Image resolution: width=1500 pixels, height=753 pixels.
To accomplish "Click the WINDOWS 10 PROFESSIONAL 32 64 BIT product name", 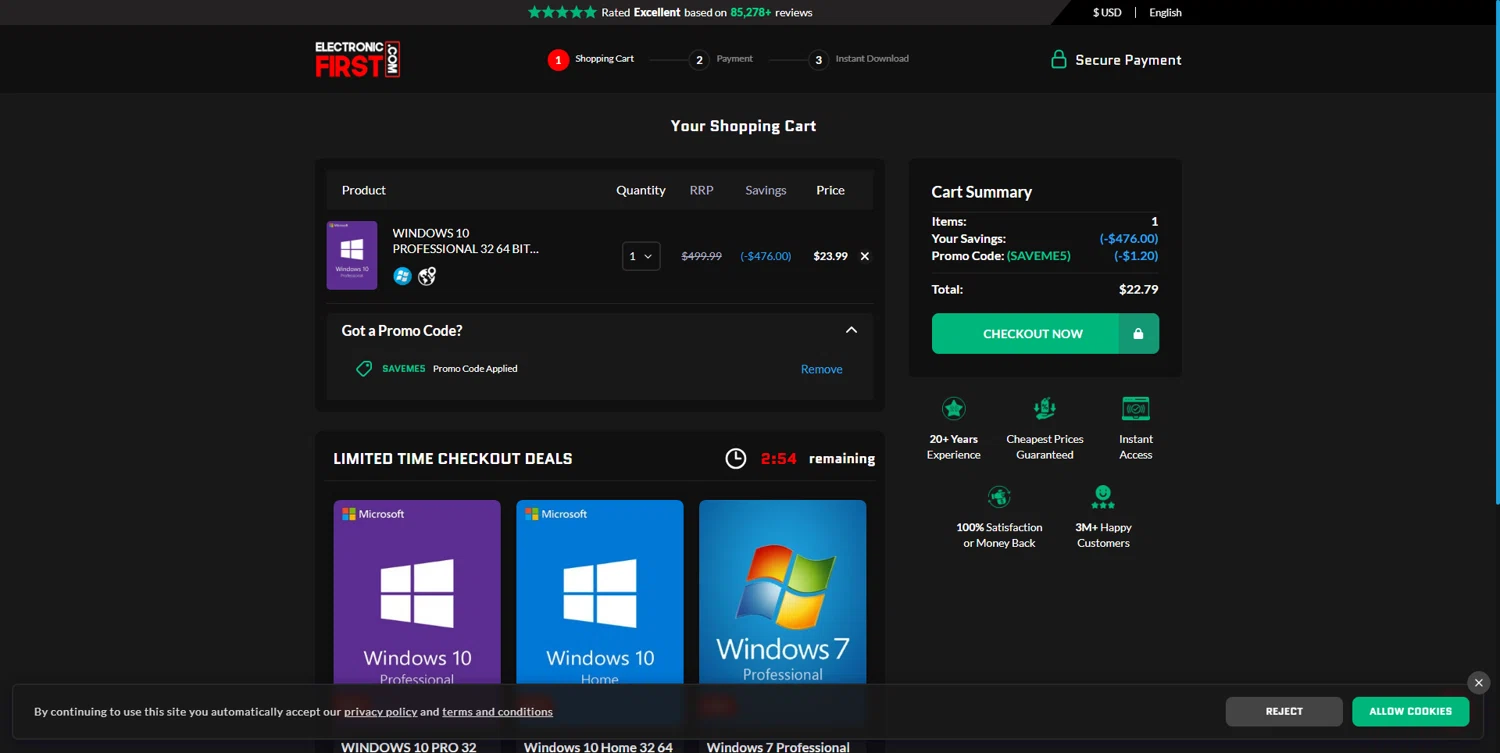I will pyautogui.click(x=465, y=241).
